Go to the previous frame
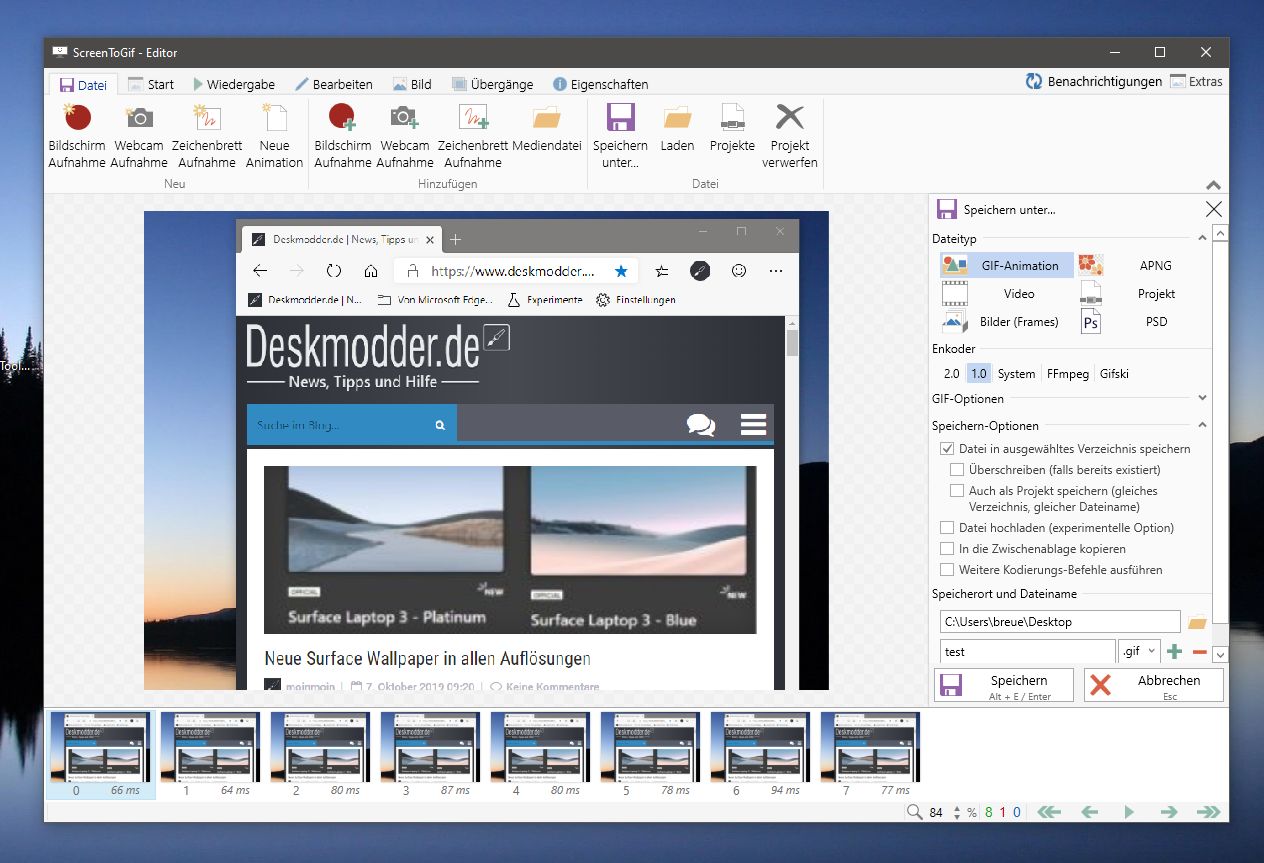Viewport: 1264px width, 863px height. coord(1090,812)
